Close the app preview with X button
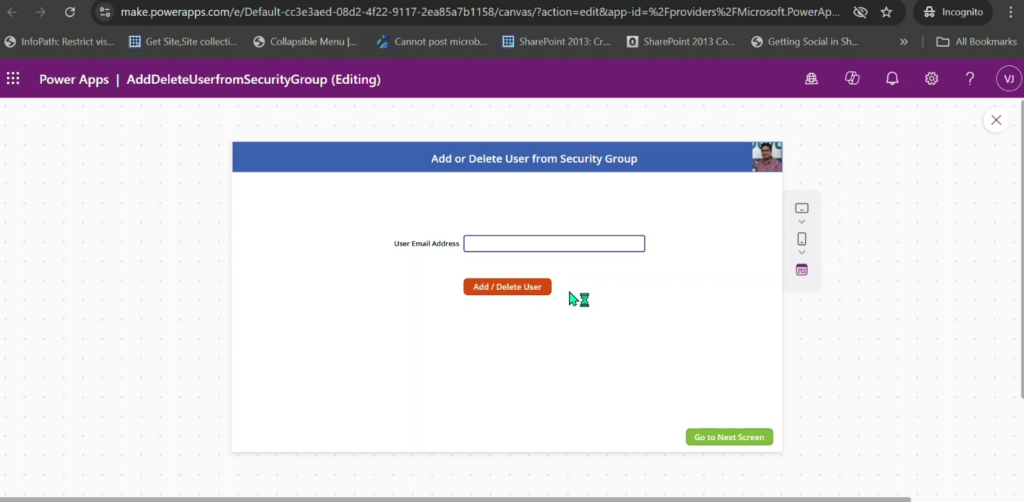The height and width of the screenshot is (502, 1024). 995,120
